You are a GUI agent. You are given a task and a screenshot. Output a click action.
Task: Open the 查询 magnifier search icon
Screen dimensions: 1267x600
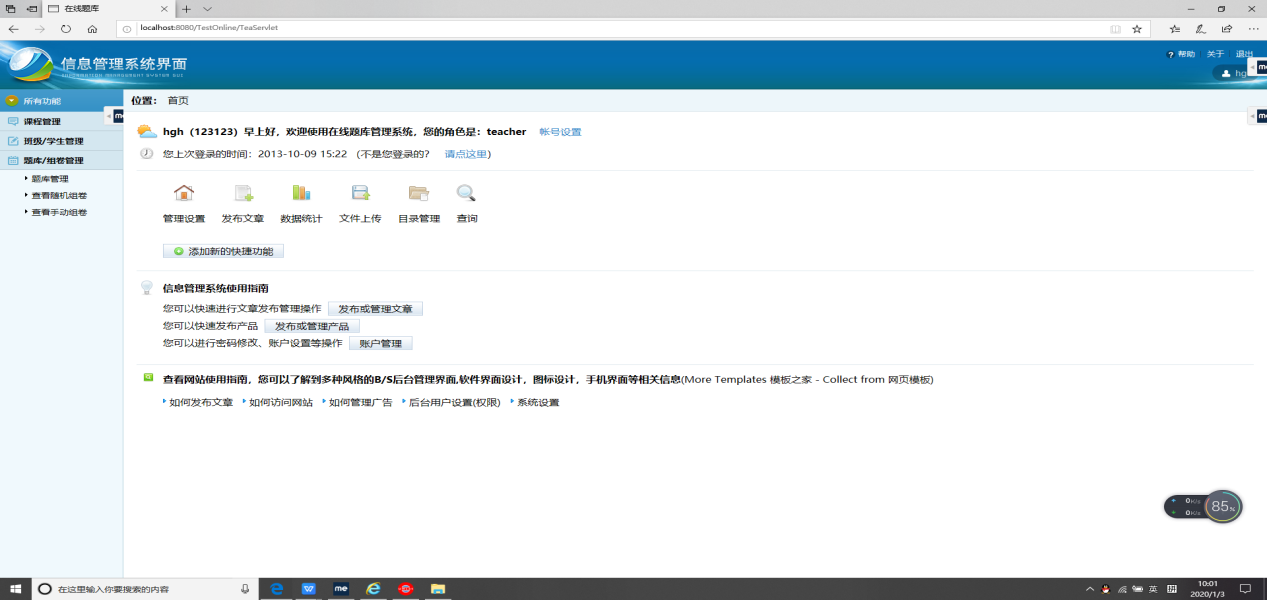466,193
